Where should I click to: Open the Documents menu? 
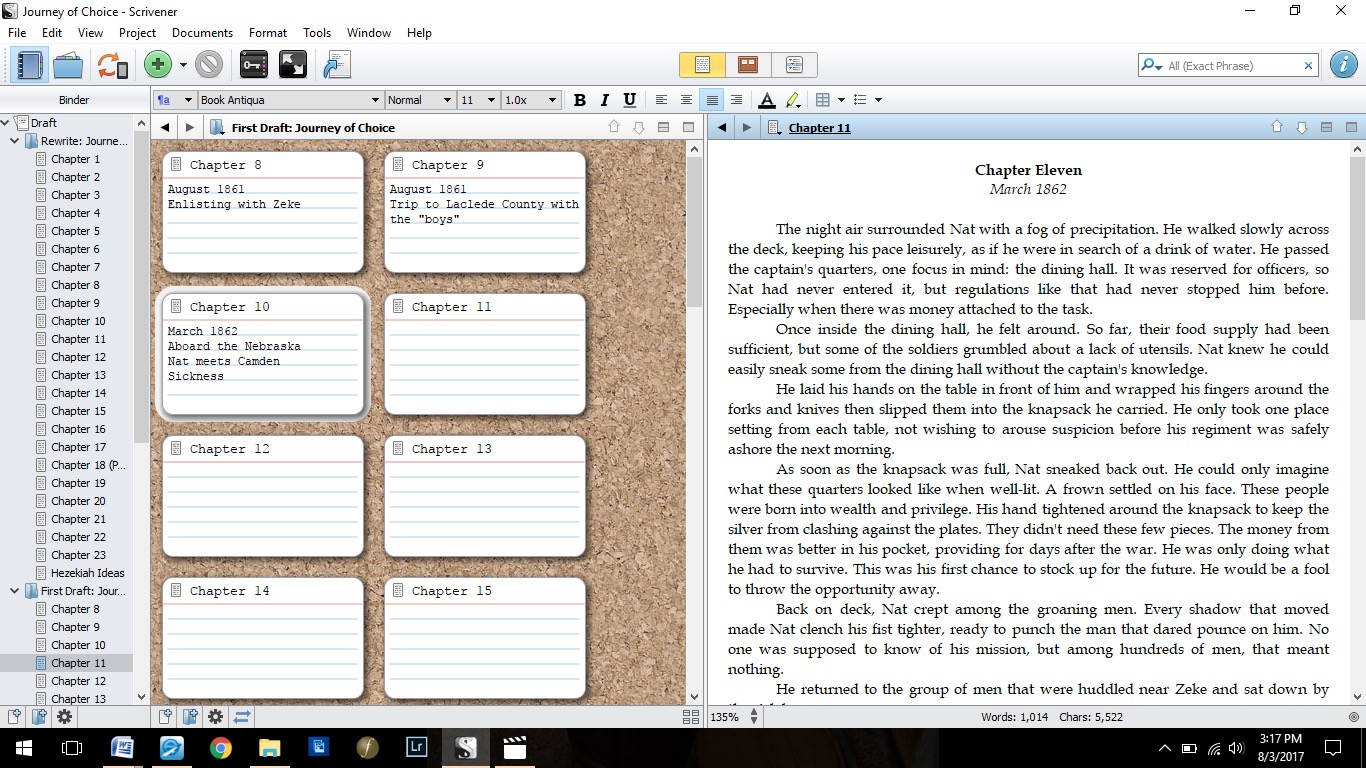click(x=202, y=33)
